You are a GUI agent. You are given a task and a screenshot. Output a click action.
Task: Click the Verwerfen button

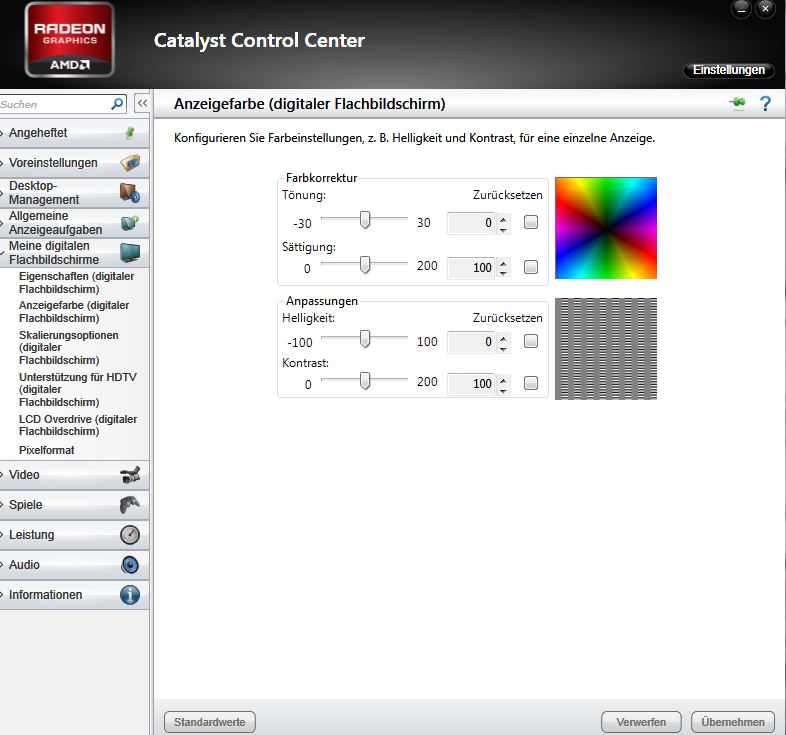point(641,722)
